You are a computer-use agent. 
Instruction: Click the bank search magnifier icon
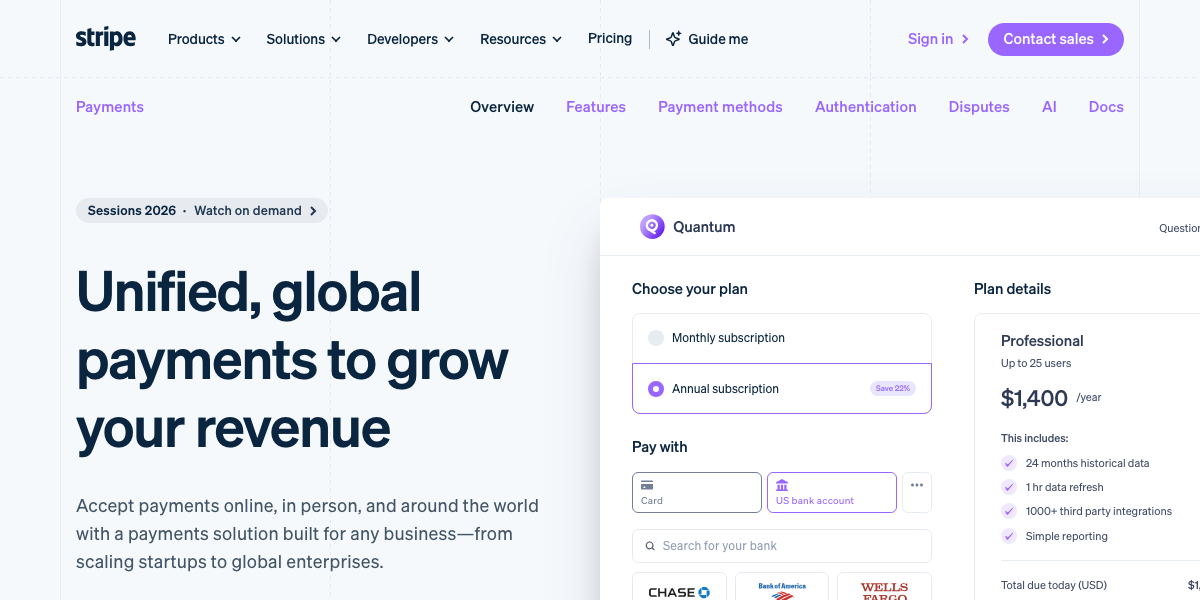click(651, 546)
